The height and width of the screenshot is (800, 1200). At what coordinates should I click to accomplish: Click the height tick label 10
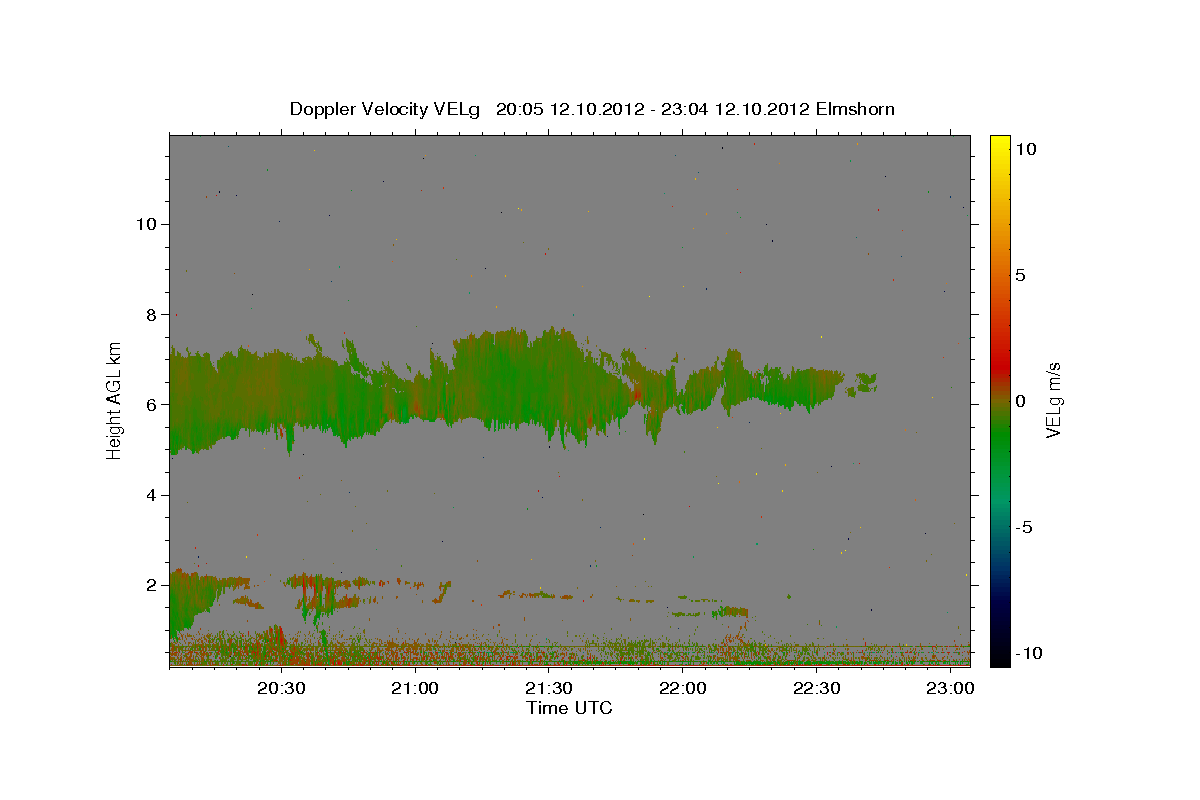pyautogui.click(x=146, y=224)
